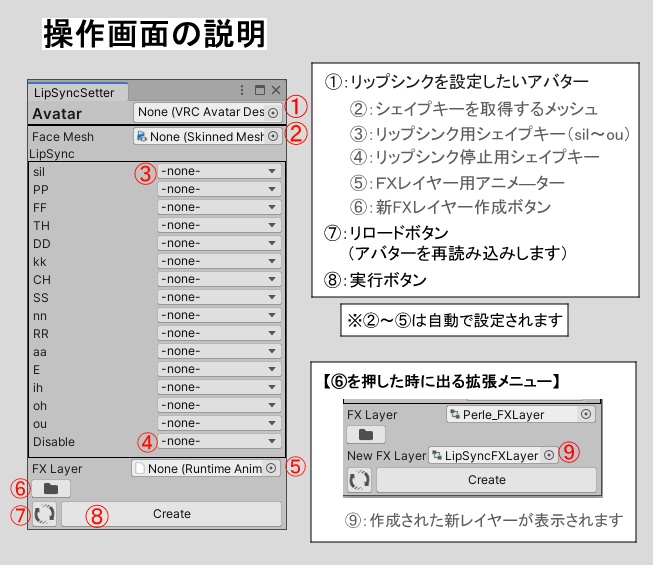
Task: Open the RR shape key dropdown
Action: [x=219, y=333]
